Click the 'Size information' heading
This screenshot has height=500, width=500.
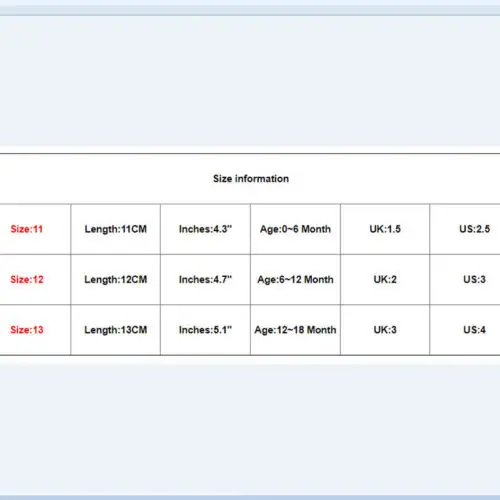coord(251,179)
